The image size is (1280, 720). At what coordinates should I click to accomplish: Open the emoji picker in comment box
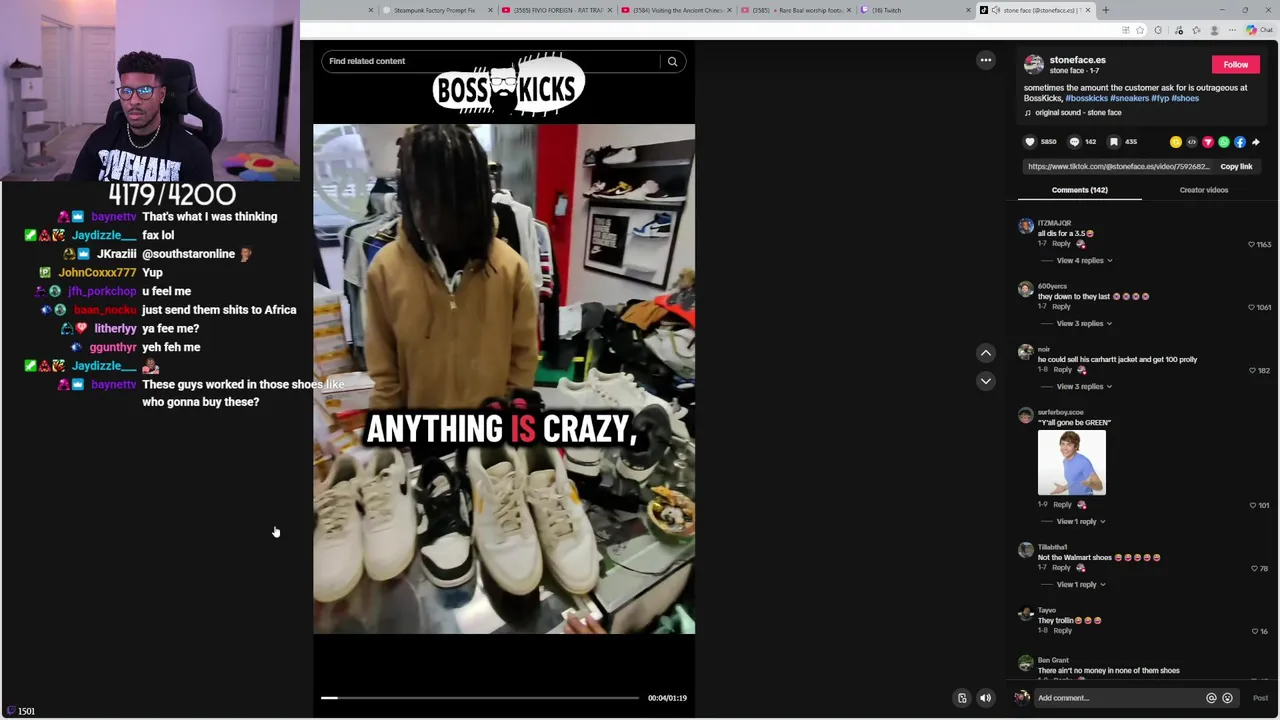pyautogui.click(x=1227, y=698)
